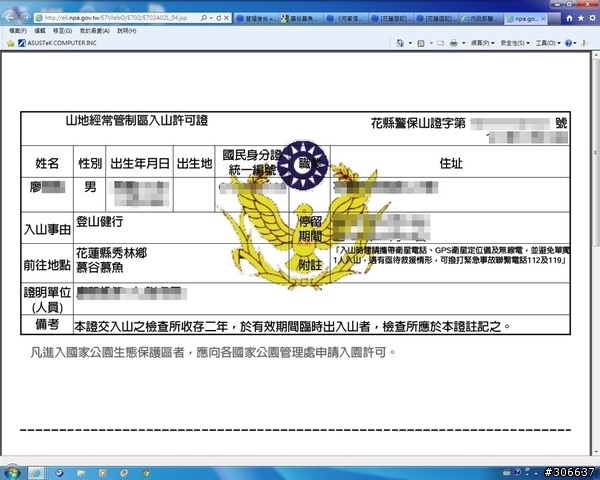
Task: Click the command bar Home page icon
Action: [x=400, y=43]
